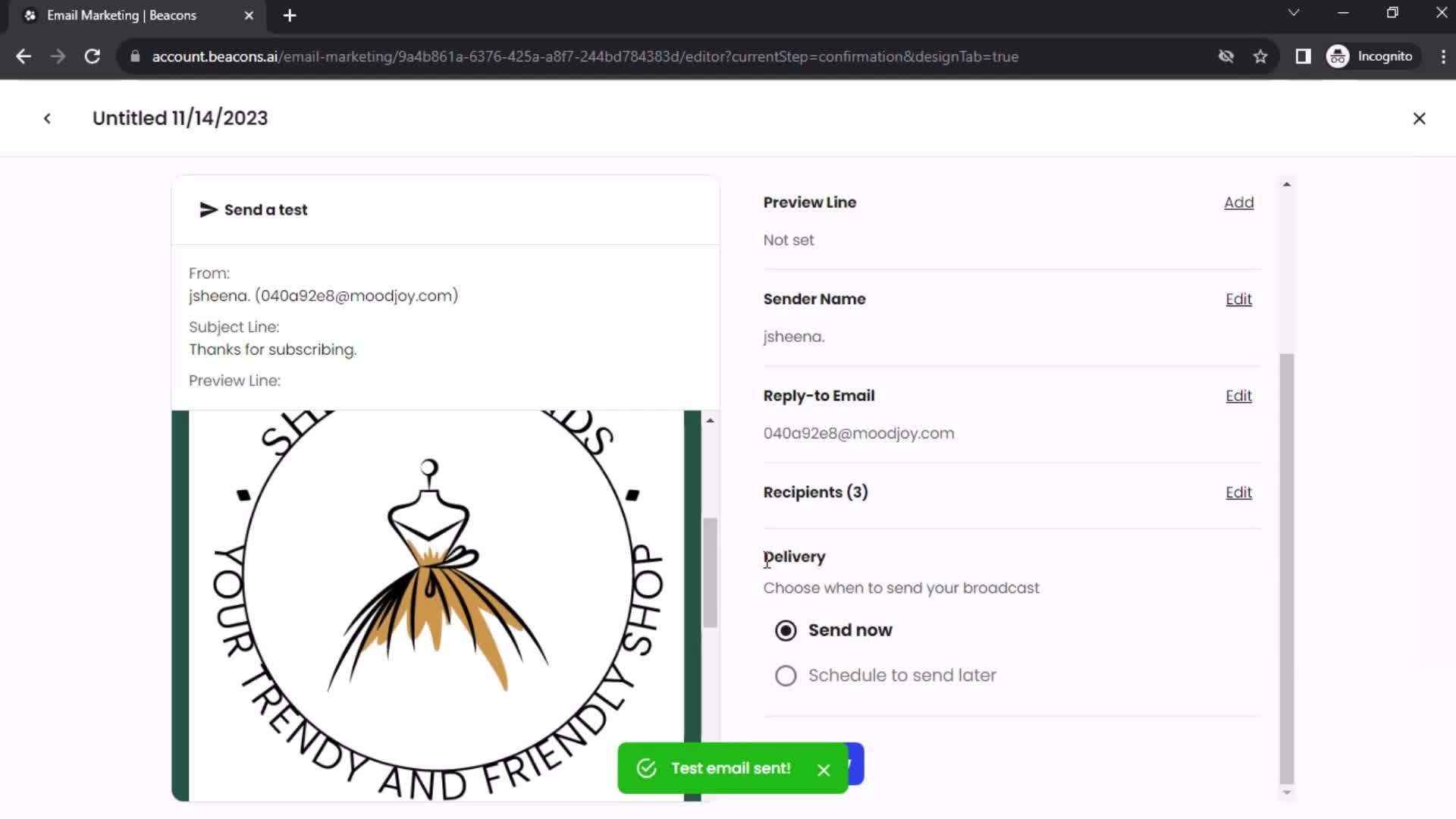Image resolution: width=1456 pixels, height=819 pixels.
Task: Dismiss the Test email sent notification
Action: pyautogui.click(x=824, y=768)
